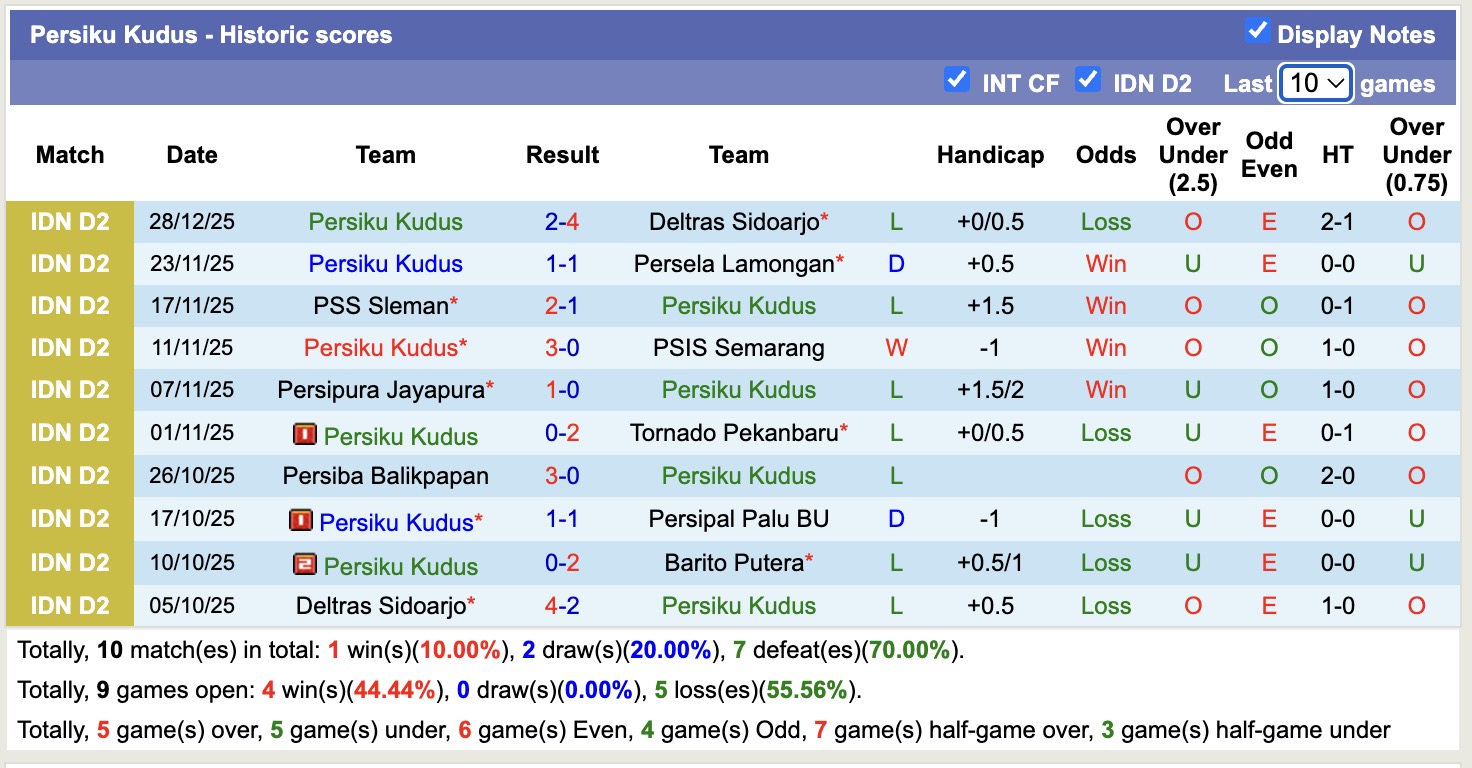
Task: Click the IDN D2 badge on the 23/11/25 row
Action: pyautogui.click(x=70, y=263)
